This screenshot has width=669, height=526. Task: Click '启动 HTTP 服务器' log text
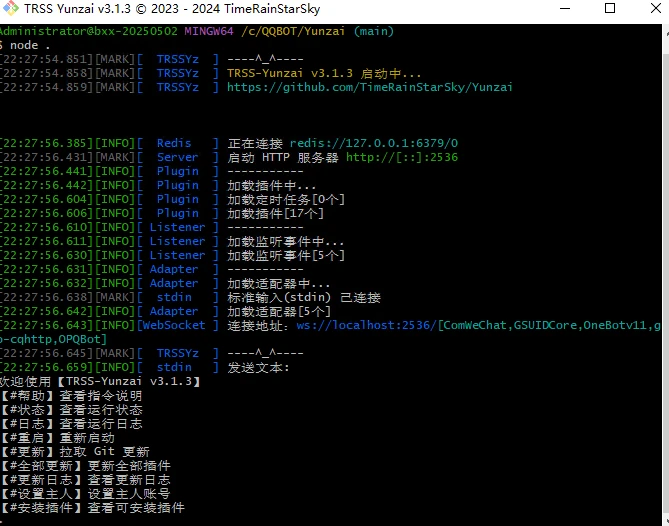pos(283,157)
